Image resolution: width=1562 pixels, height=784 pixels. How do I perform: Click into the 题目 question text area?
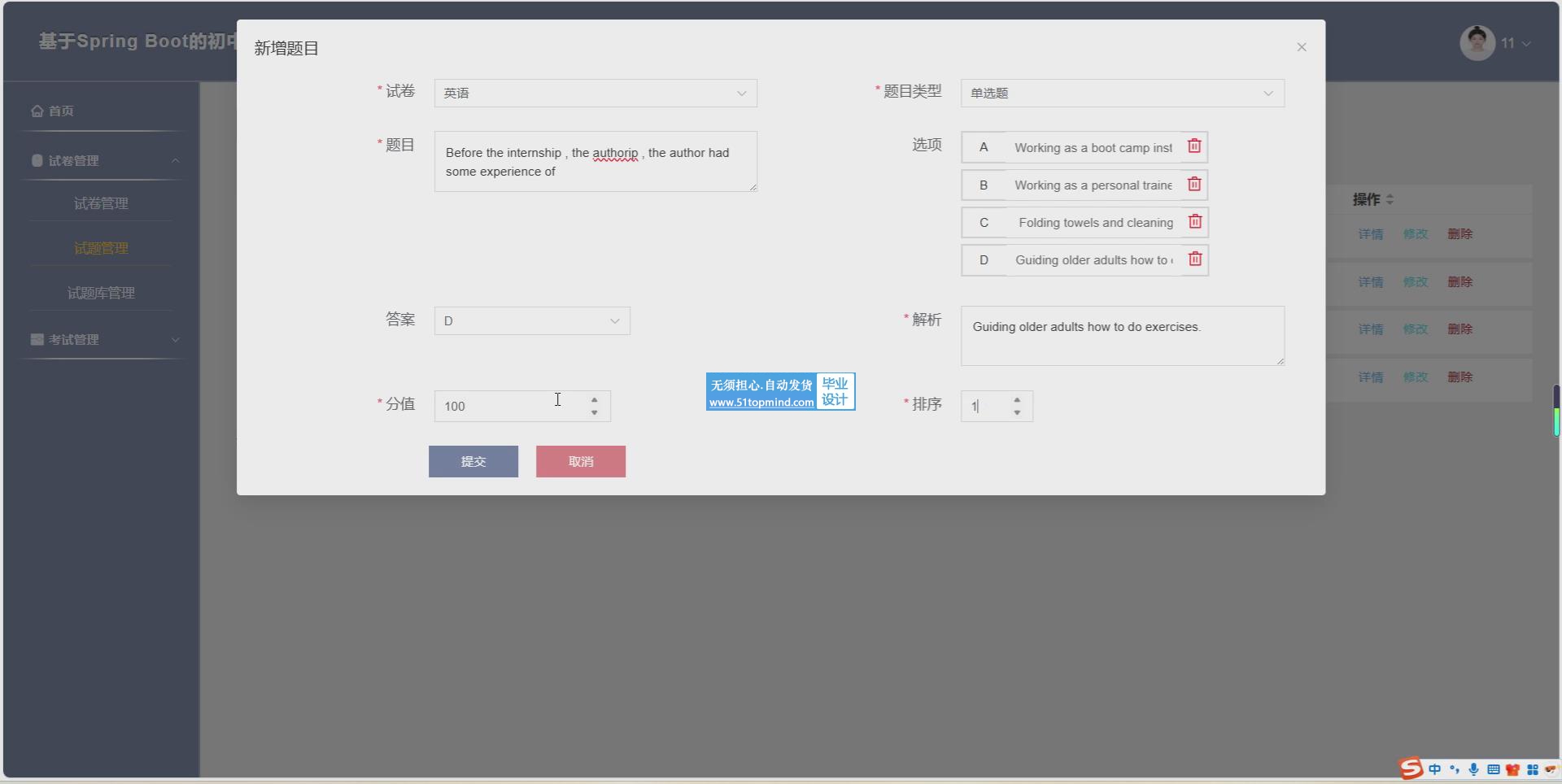pyautogui.click(x=595, y=162)
